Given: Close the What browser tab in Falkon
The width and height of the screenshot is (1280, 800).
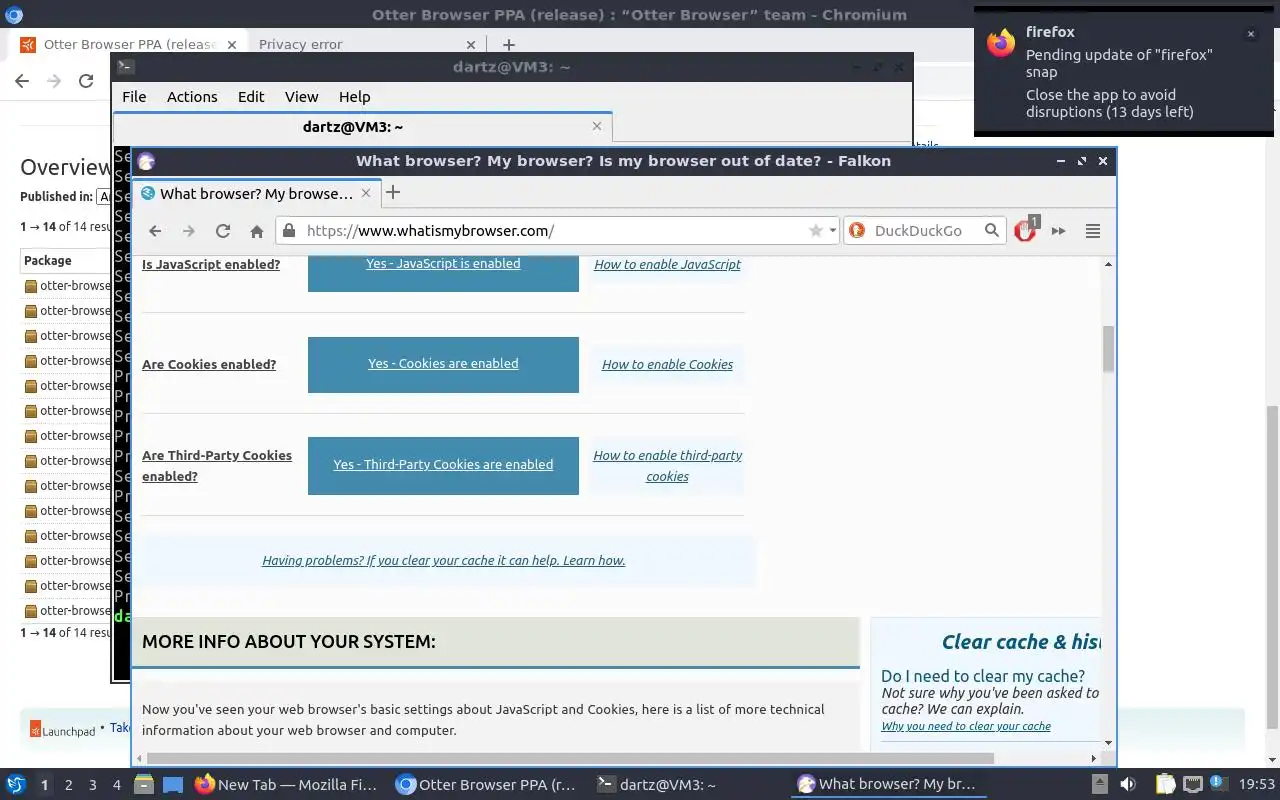Looking at the screenshot, I should tap(366, 193).
